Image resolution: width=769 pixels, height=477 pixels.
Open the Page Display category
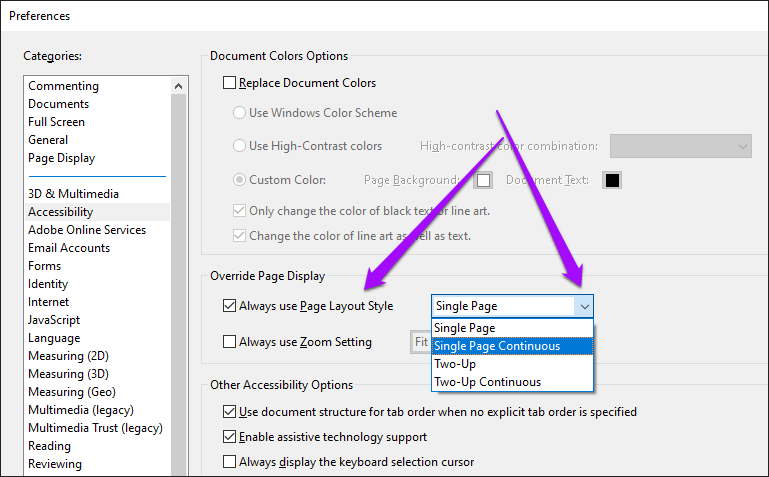click(x=62, y=158)
